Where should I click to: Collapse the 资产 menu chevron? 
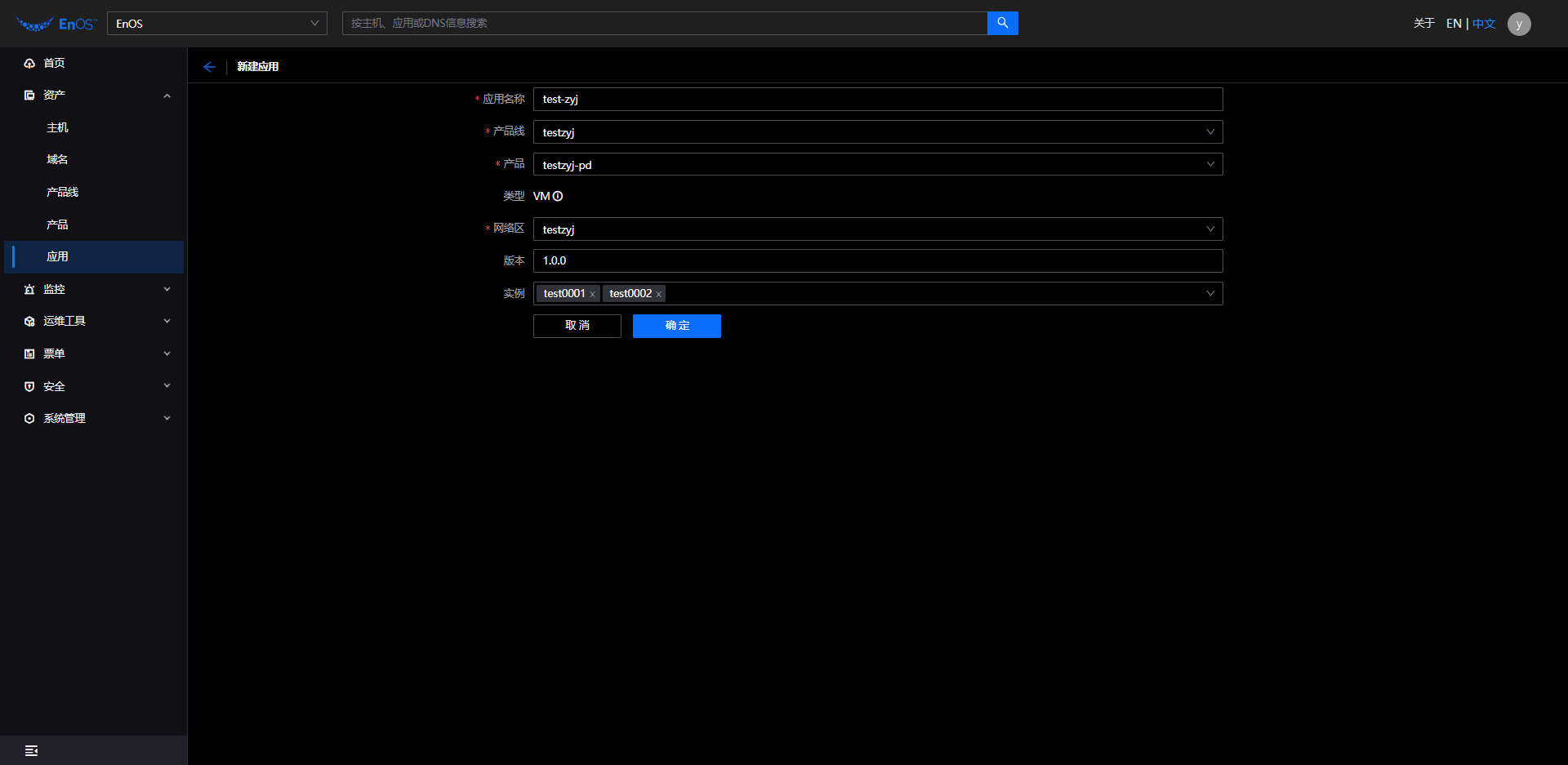tap(167, 96)
